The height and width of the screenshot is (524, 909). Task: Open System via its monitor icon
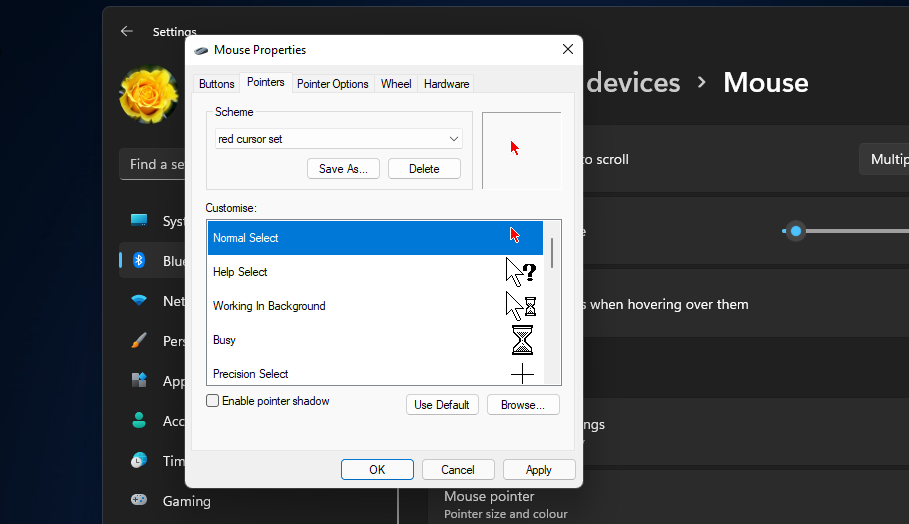pos(139,220)
